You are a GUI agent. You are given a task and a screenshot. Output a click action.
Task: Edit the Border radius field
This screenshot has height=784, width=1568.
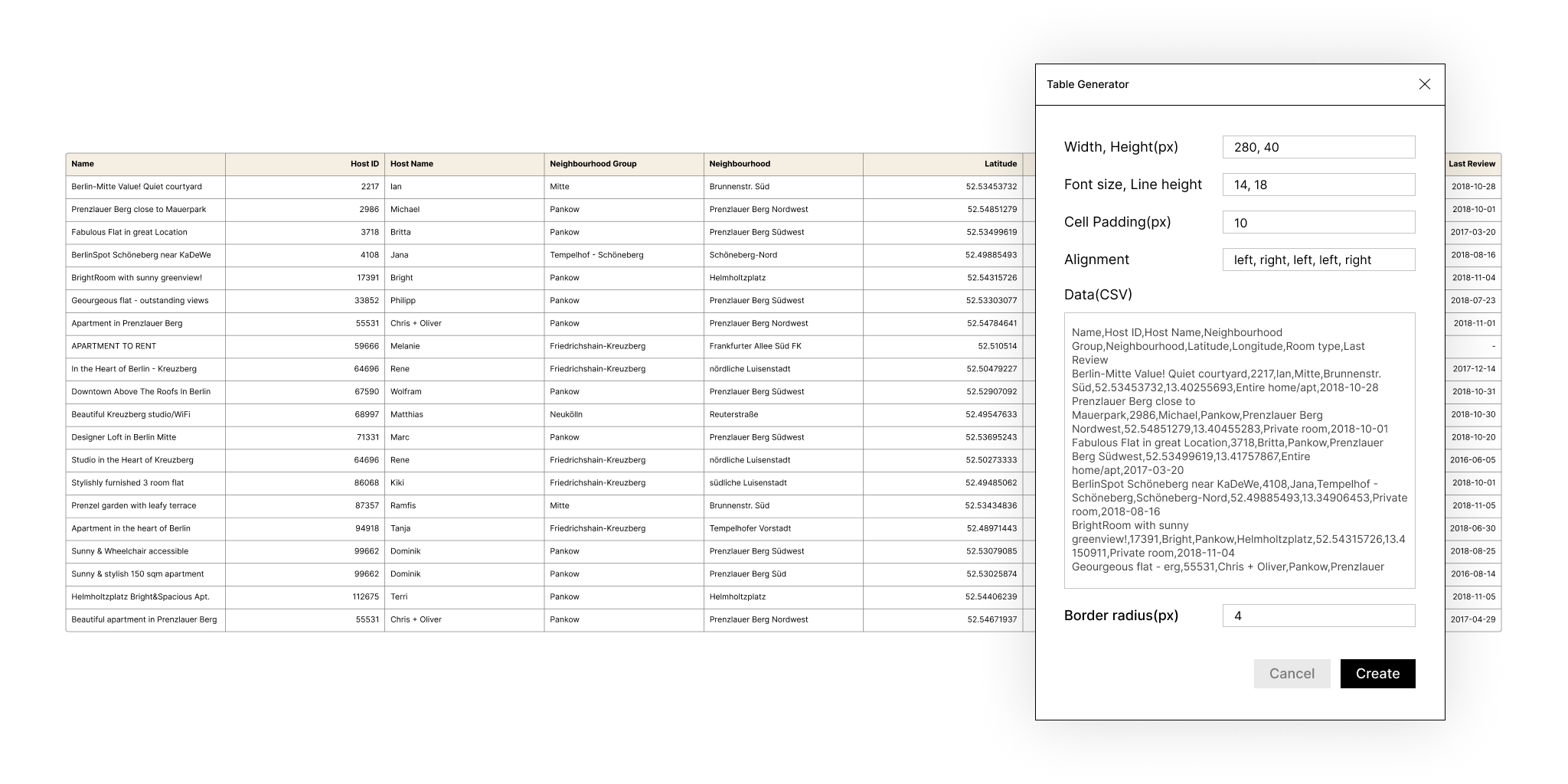coord(1318,616)
